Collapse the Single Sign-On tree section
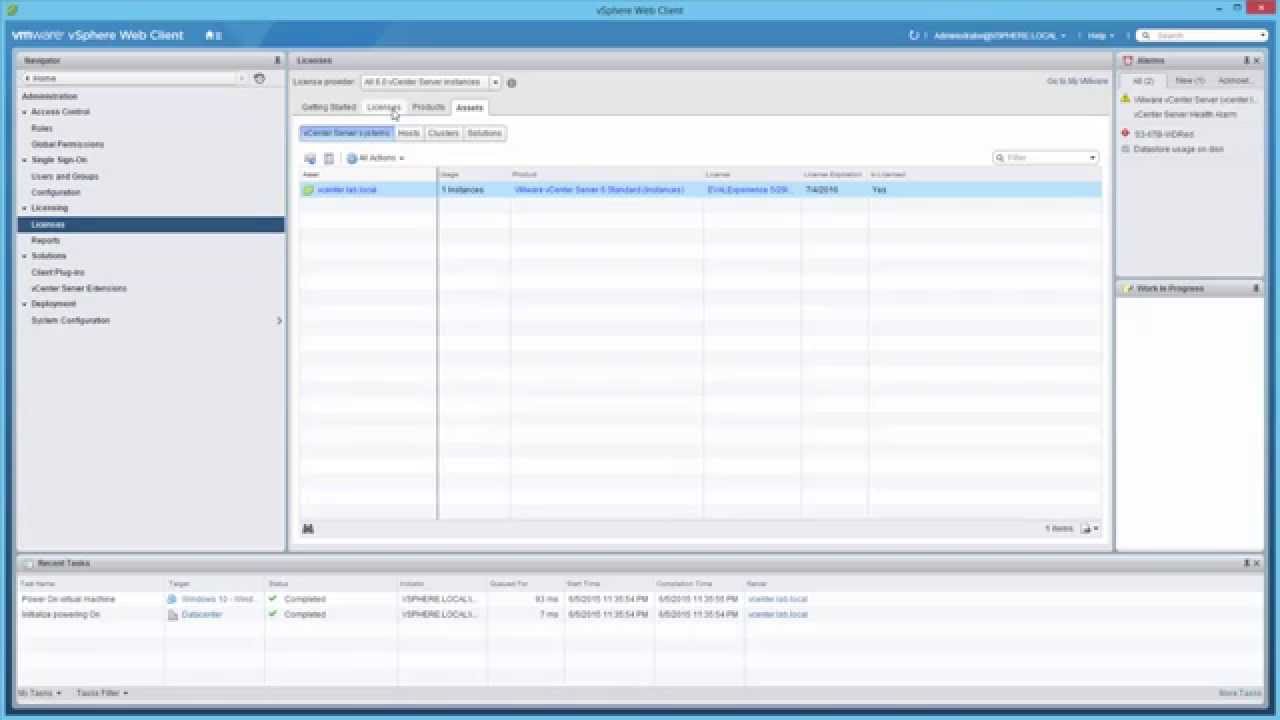The width and height of the screenshot is (1280, 720). 25,160
